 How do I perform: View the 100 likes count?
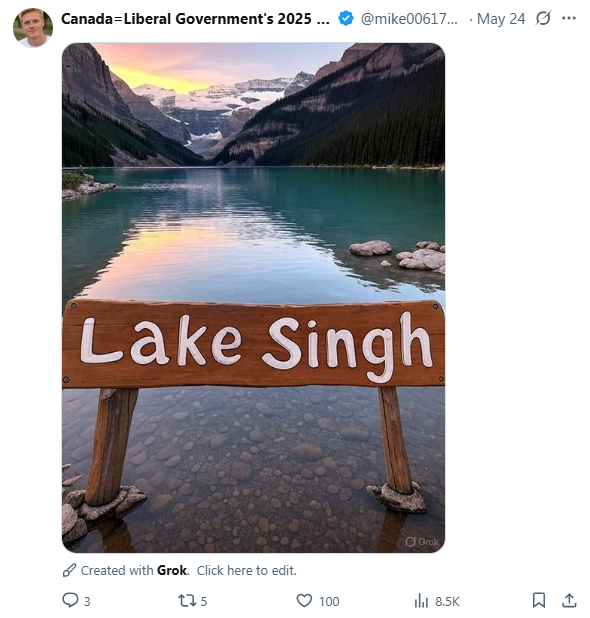click(329, 601)
